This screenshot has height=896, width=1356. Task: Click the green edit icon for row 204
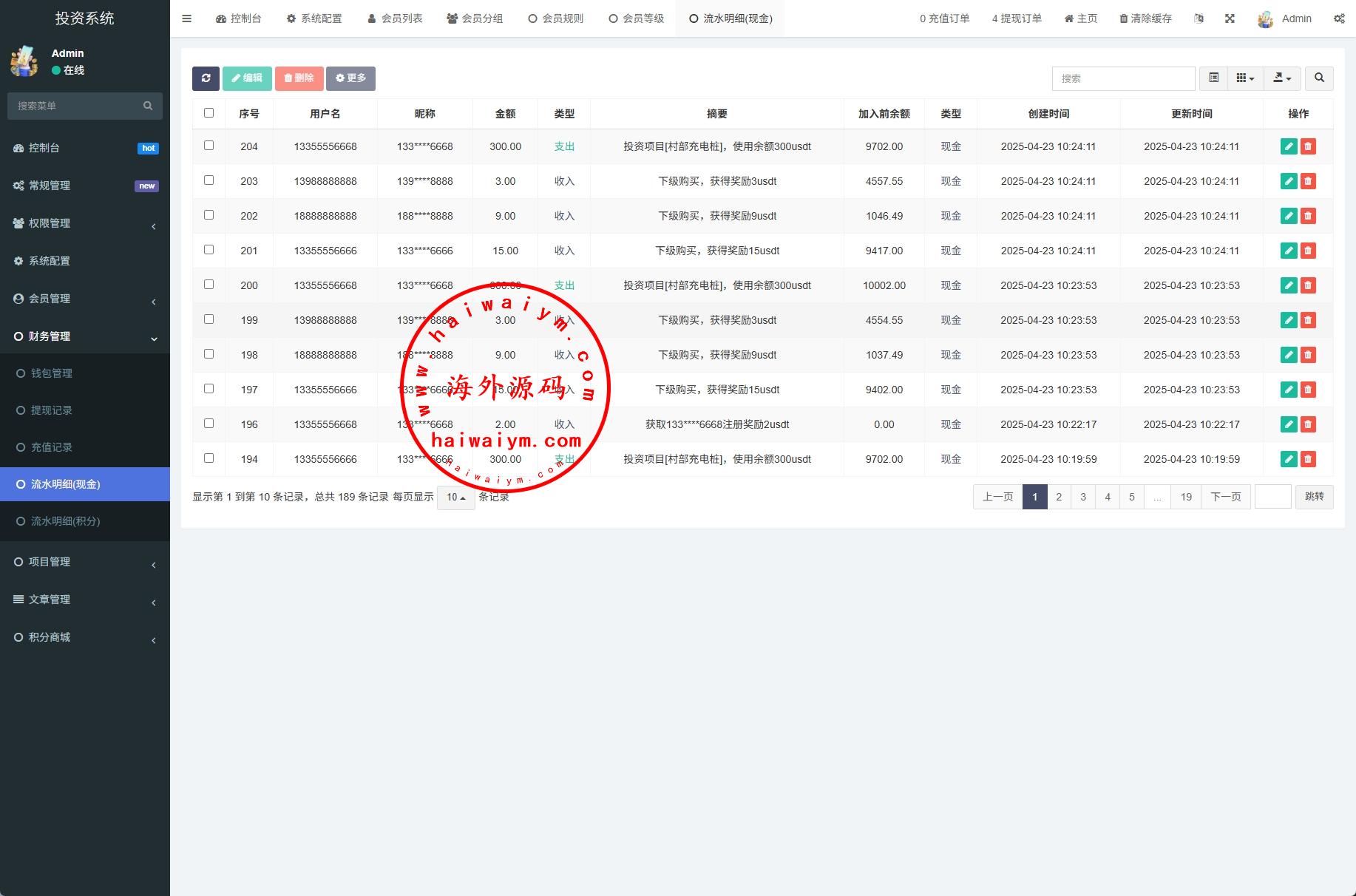[x=1288, y=146]
